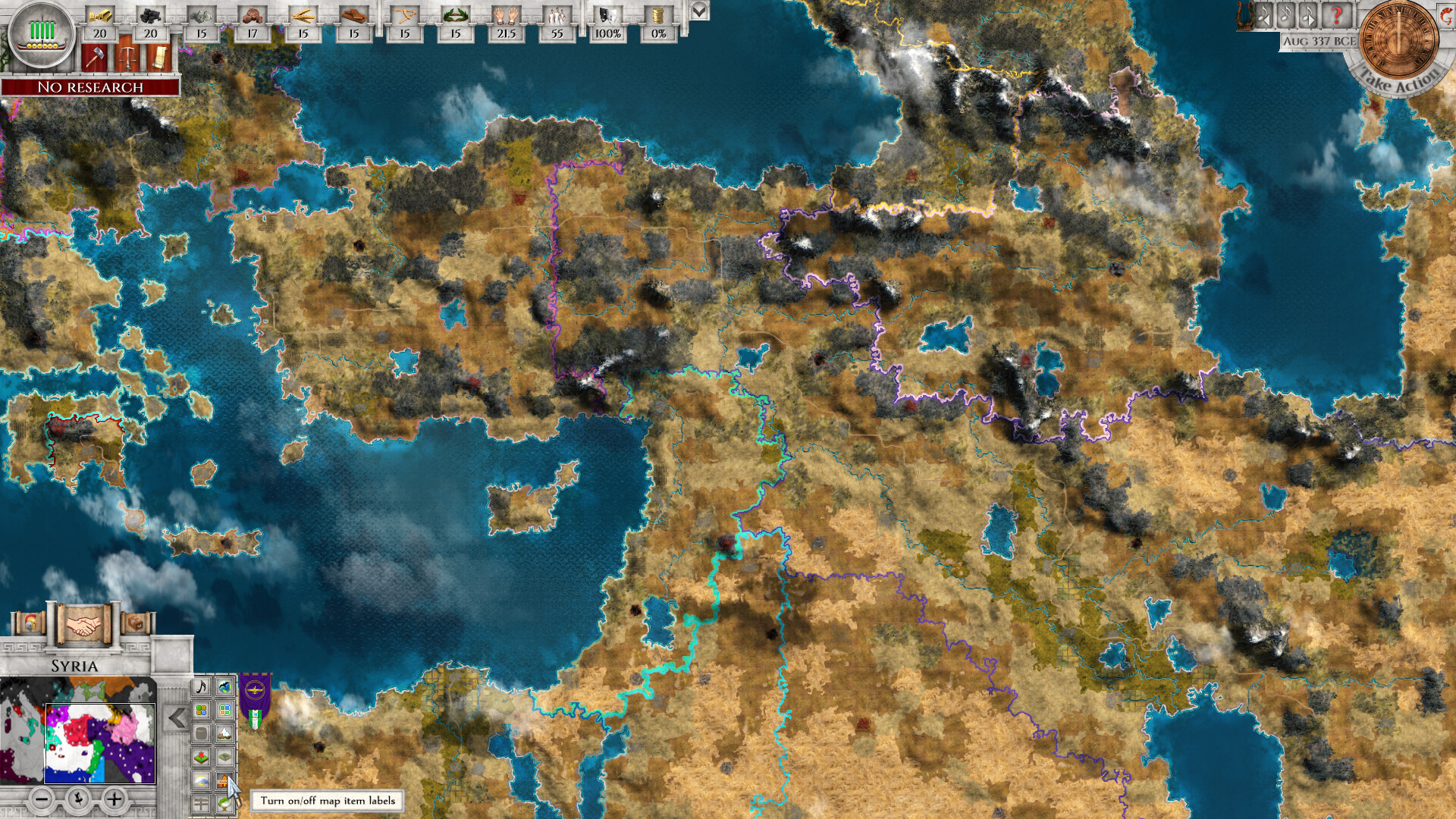This screenshot has height=819, width=1456.
Task: Select the axe icon below the trireme emblem
Action: pos(95,58)
